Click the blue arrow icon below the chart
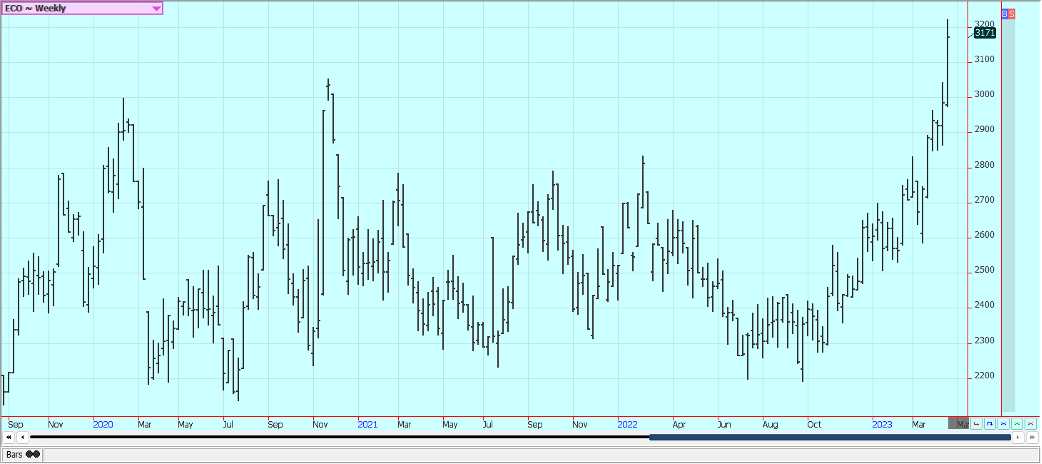The image size is (1042, 464). [990, 425]
